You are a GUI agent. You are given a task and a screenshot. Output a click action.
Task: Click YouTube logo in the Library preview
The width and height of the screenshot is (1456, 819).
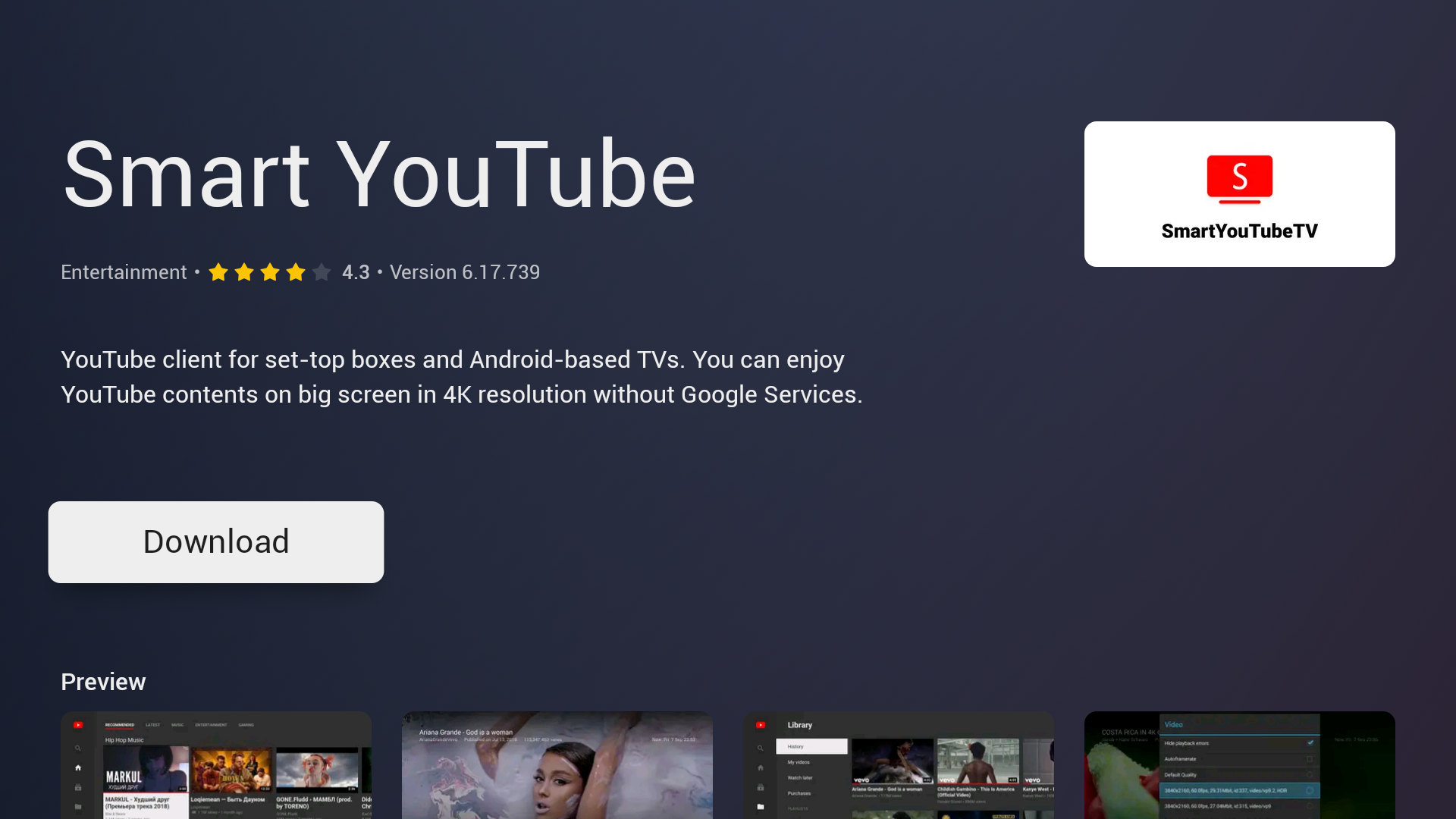tap(761, 725)
